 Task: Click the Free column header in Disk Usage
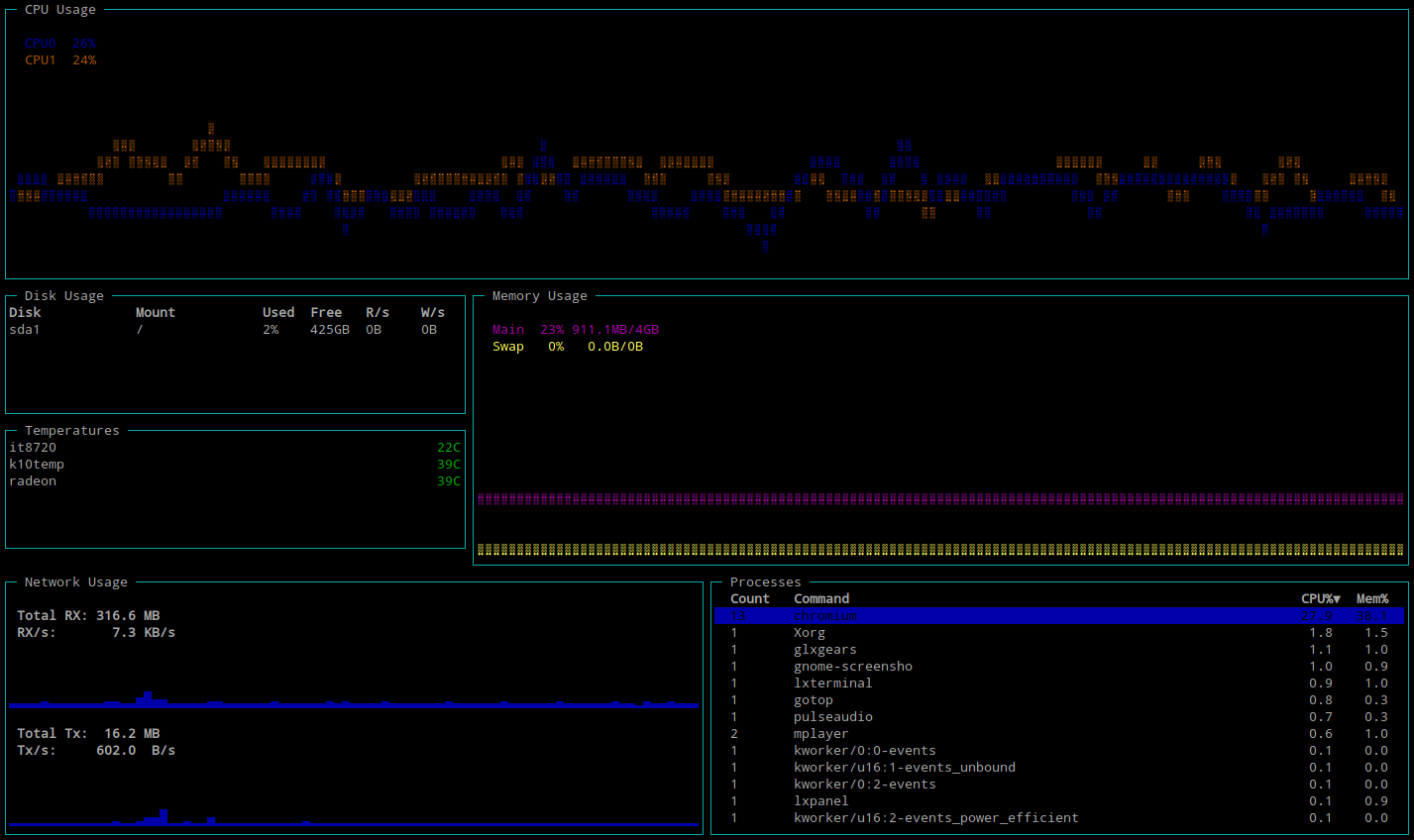(326, 313)
